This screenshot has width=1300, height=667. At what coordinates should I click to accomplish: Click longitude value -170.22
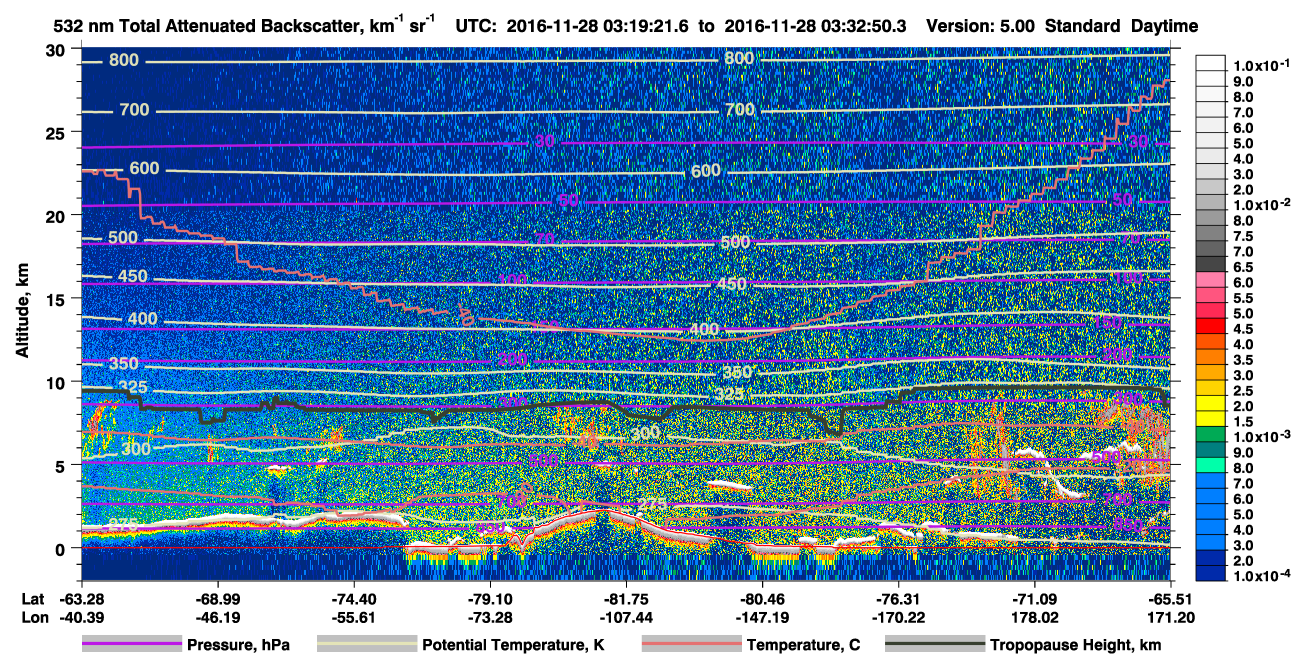pyautogui.click(x=898, y=618)
